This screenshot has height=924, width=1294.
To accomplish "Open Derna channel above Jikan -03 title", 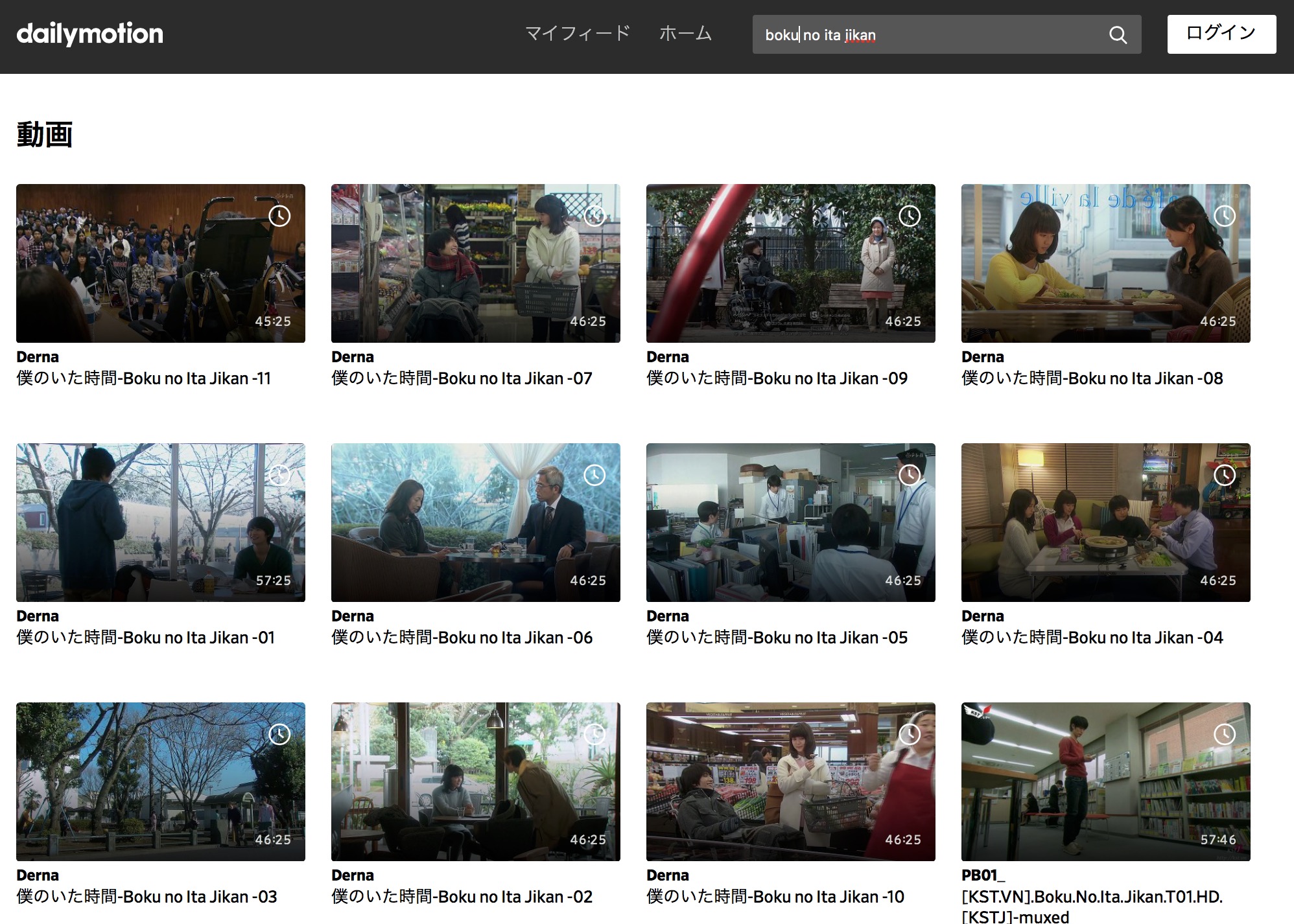I will pos(38,875).
